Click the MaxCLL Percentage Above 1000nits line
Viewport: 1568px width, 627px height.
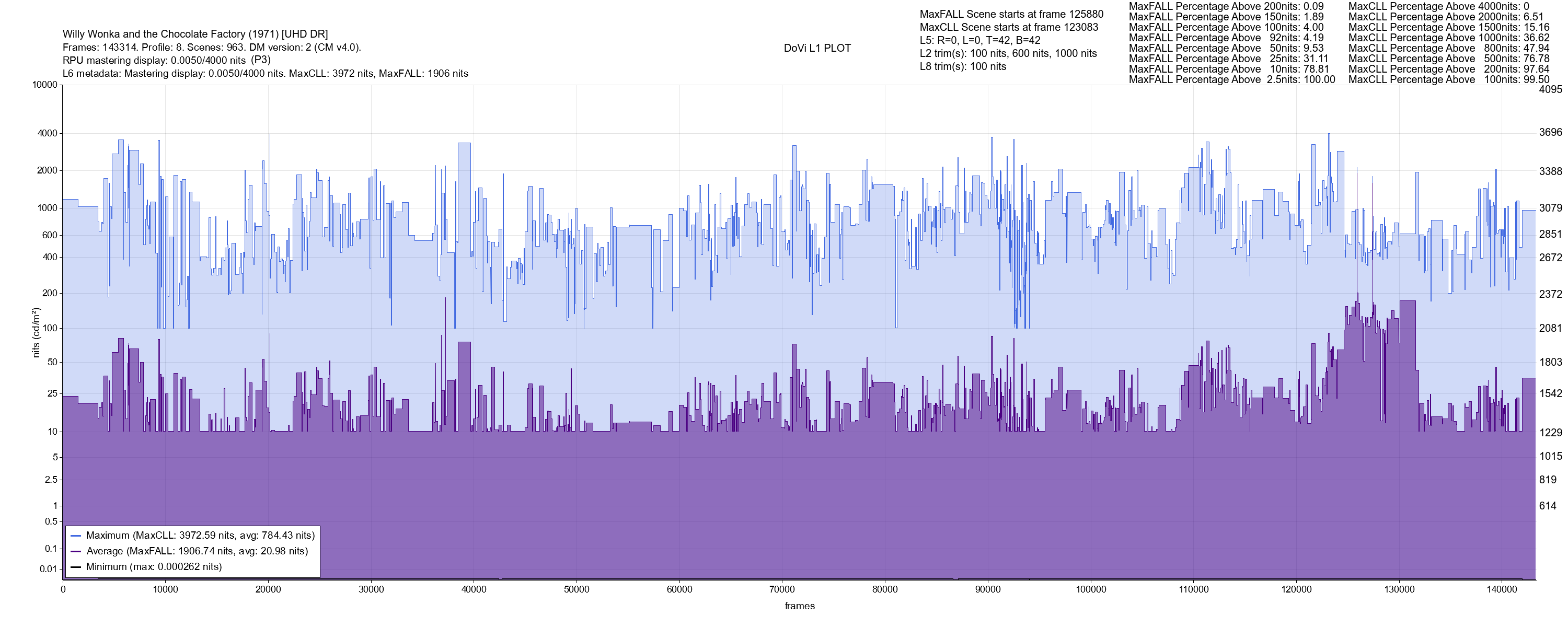click(x=1449, y=38)
